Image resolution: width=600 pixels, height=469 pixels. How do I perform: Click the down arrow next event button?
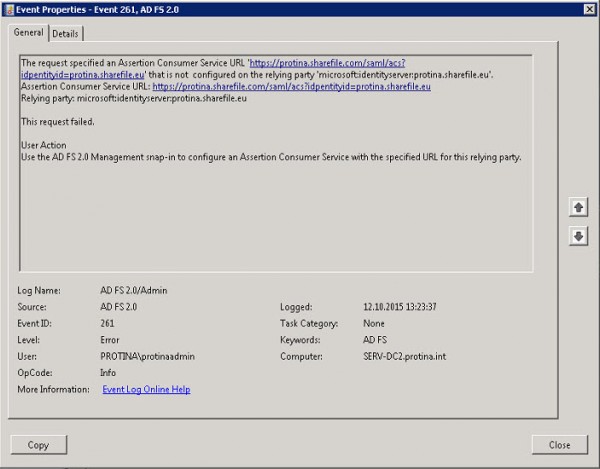click(x=578, y=236)
